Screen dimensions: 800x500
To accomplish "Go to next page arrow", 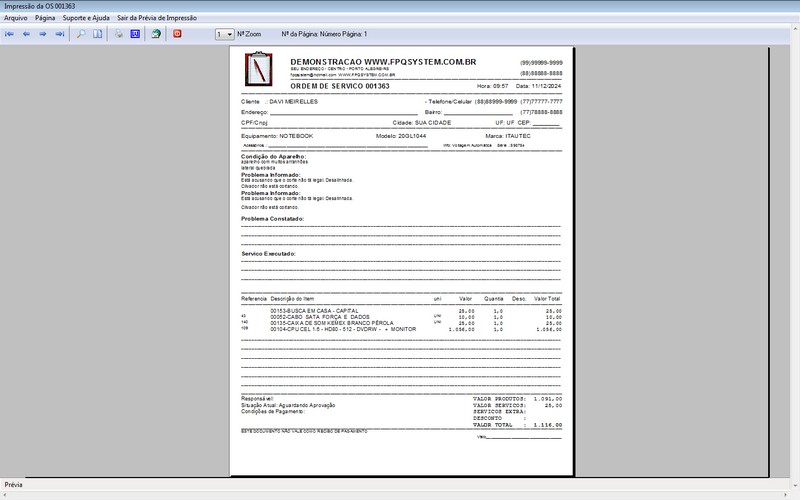I will [x=43, y=34].
